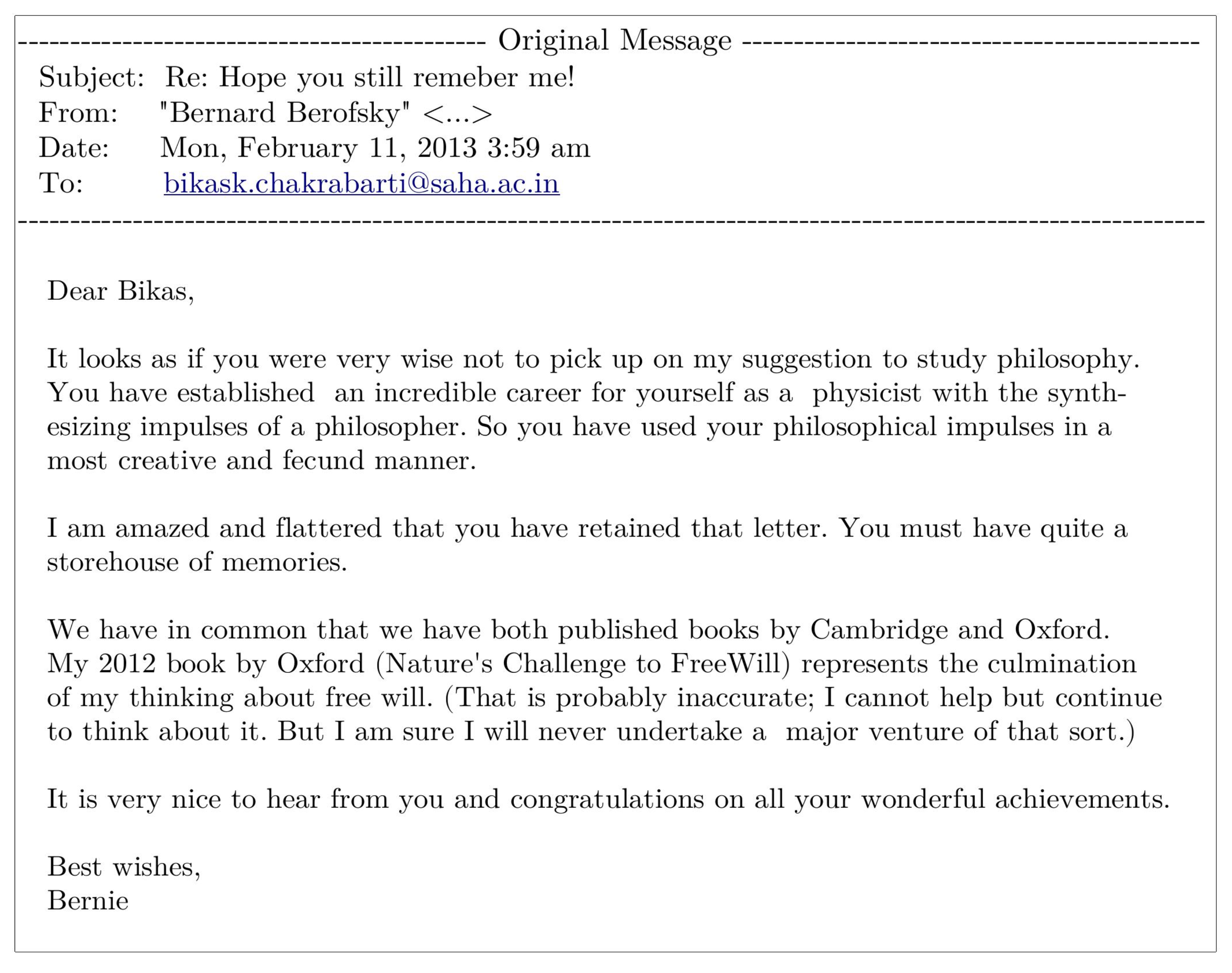Click the date "Mon, February 11, 2013 3:59 am"
The width and height of the screenshot is (1232, 973).
(375, 148)
